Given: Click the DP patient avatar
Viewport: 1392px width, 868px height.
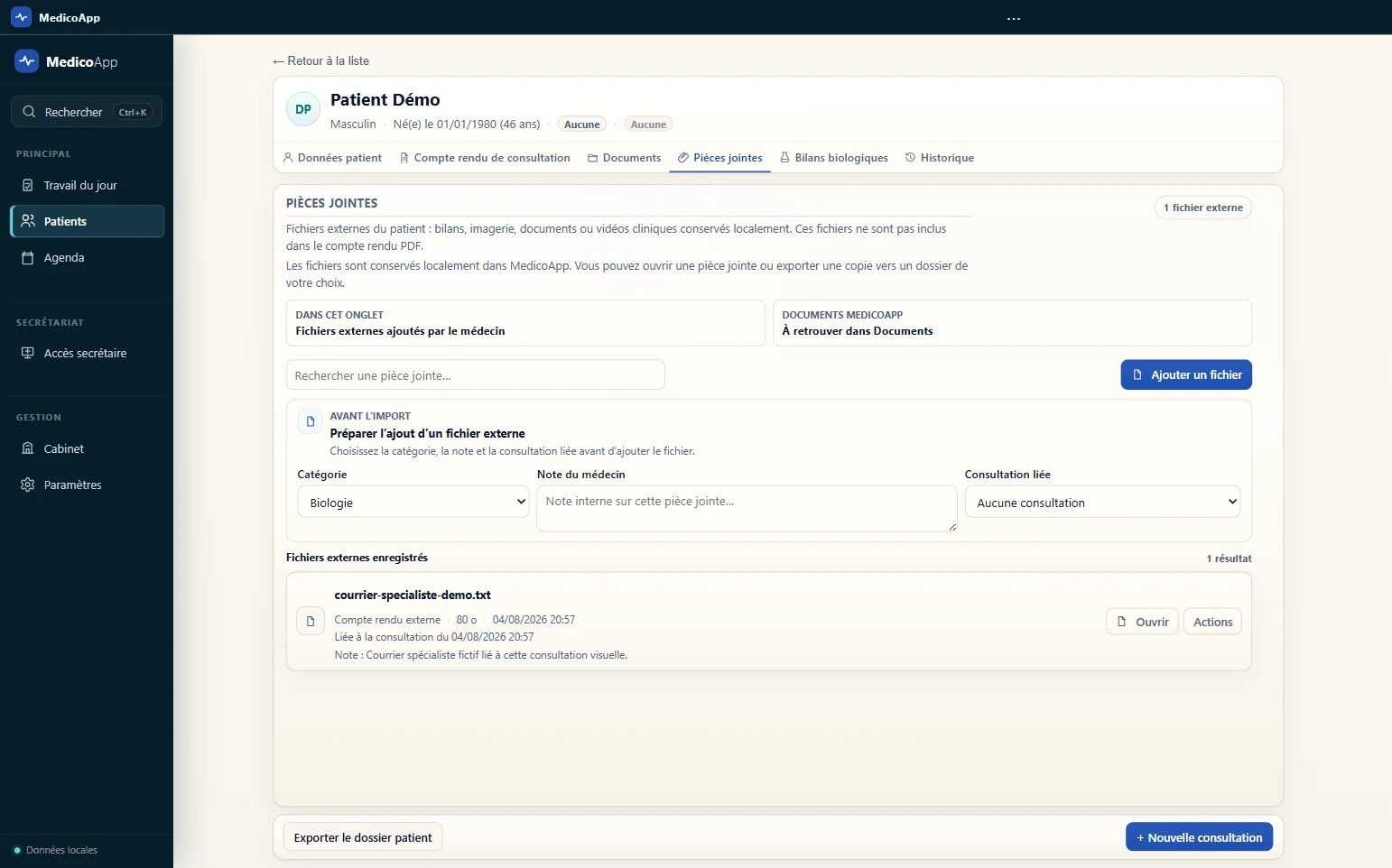Looking at the screenshot, I should [x=303, y=109].
